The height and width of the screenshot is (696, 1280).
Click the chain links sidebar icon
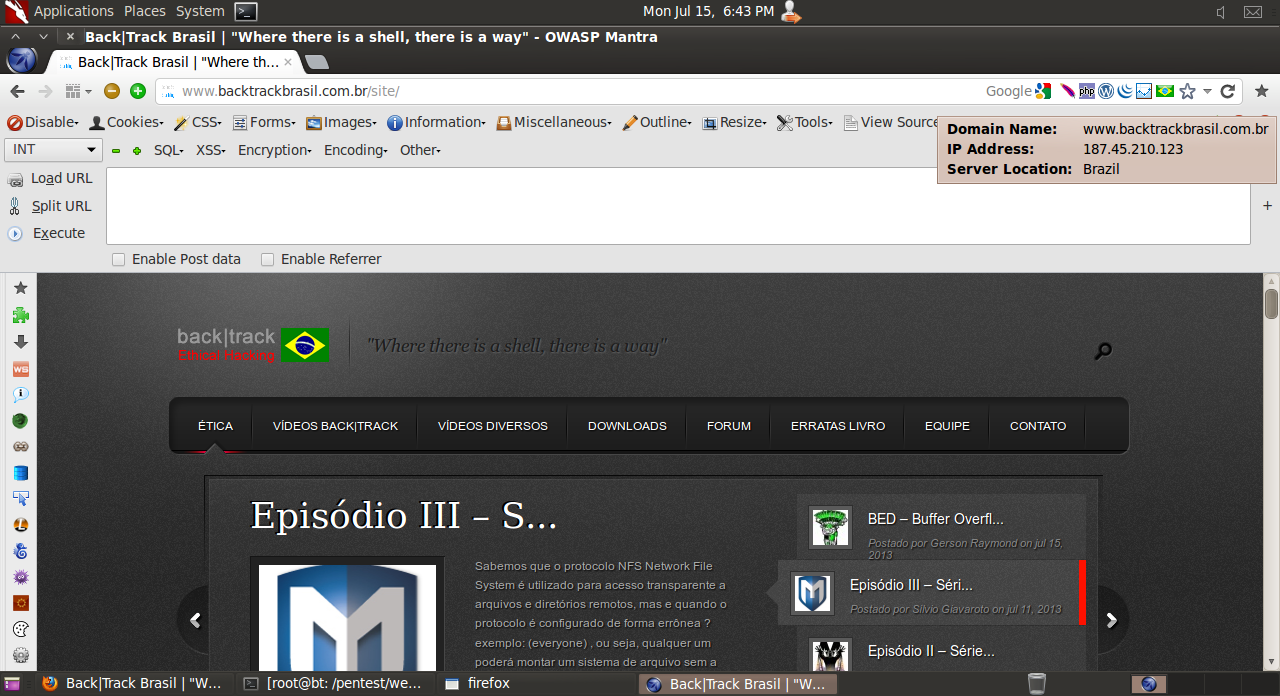click(x=20, y=447)
